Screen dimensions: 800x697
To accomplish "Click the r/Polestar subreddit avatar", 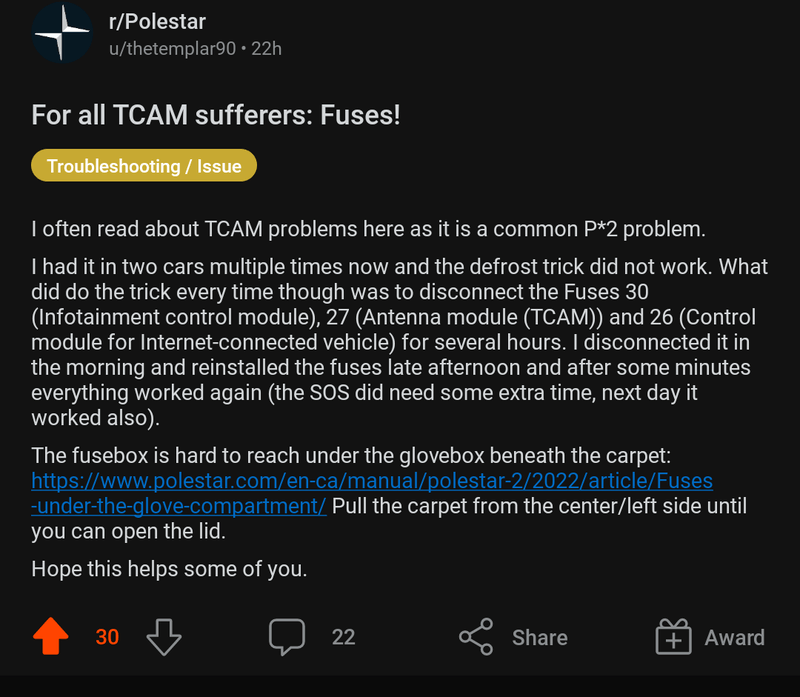I will [x=62, y=31].
